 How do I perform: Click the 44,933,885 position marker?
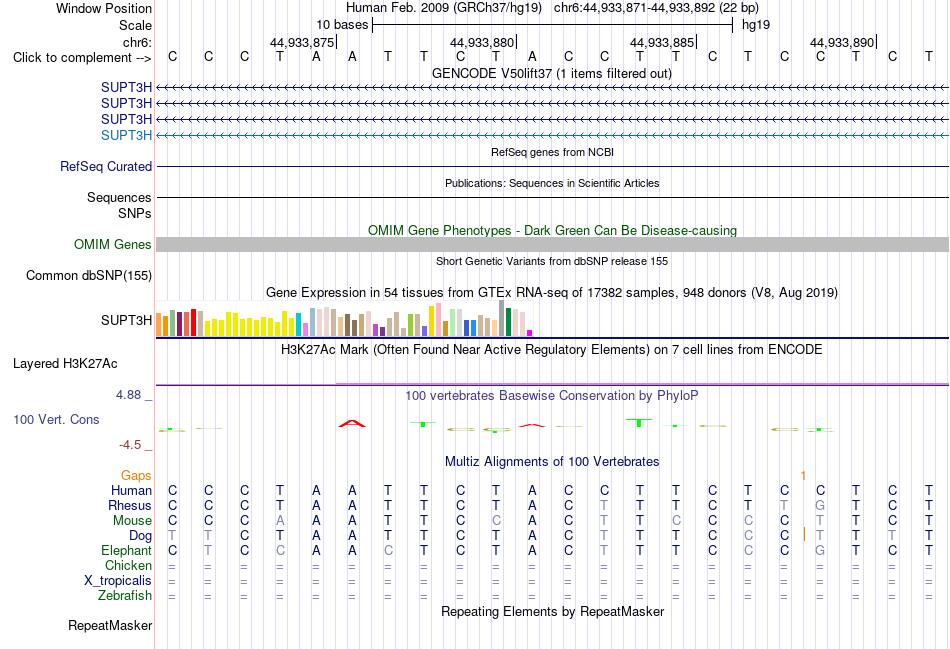click(x=663, y=42)
